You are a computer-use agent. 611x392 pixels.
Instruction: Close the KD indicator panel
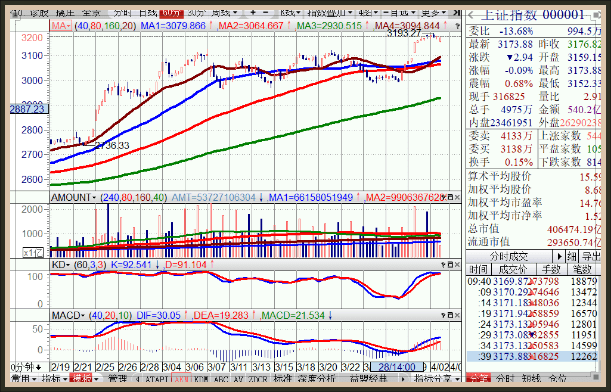(x=457, y=265)
